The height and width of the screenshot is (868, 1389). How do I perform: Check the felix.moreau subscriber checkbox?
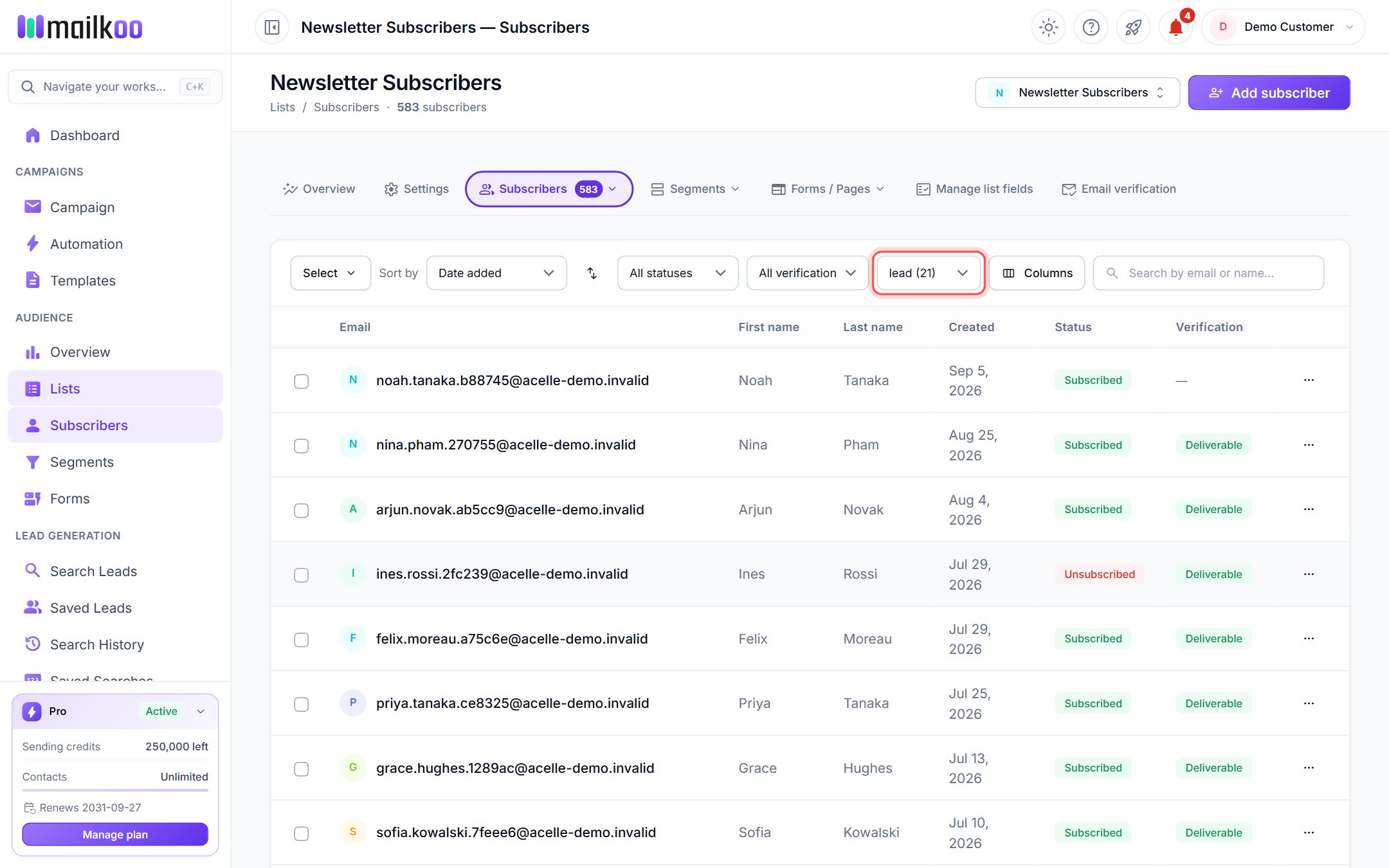pyautogui.click(x=301, y=640)
